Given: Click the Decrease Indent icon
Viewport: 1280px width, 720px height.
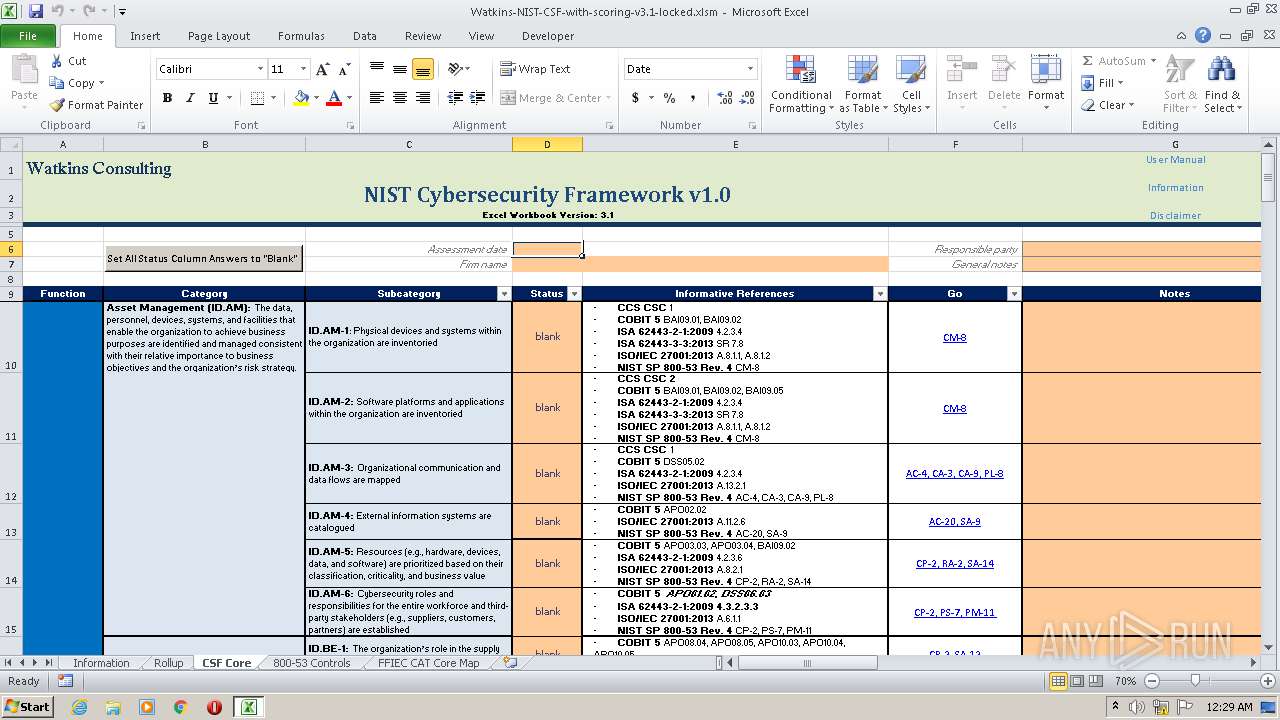Looking at the screenshot, I should click(x=455, y=98).
